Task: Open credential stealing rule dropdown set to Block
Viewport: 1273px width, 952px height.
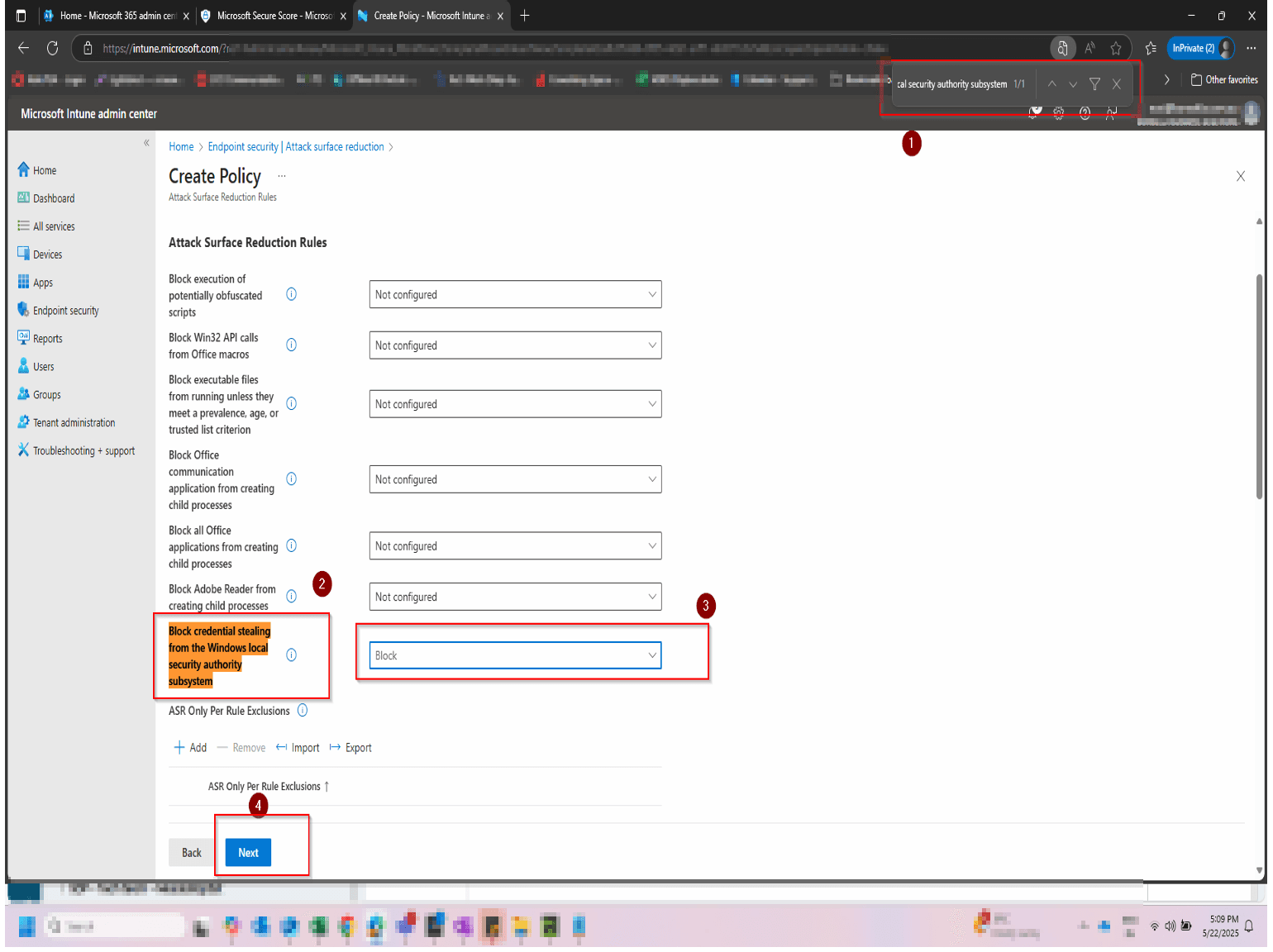Action: point(515,655)
